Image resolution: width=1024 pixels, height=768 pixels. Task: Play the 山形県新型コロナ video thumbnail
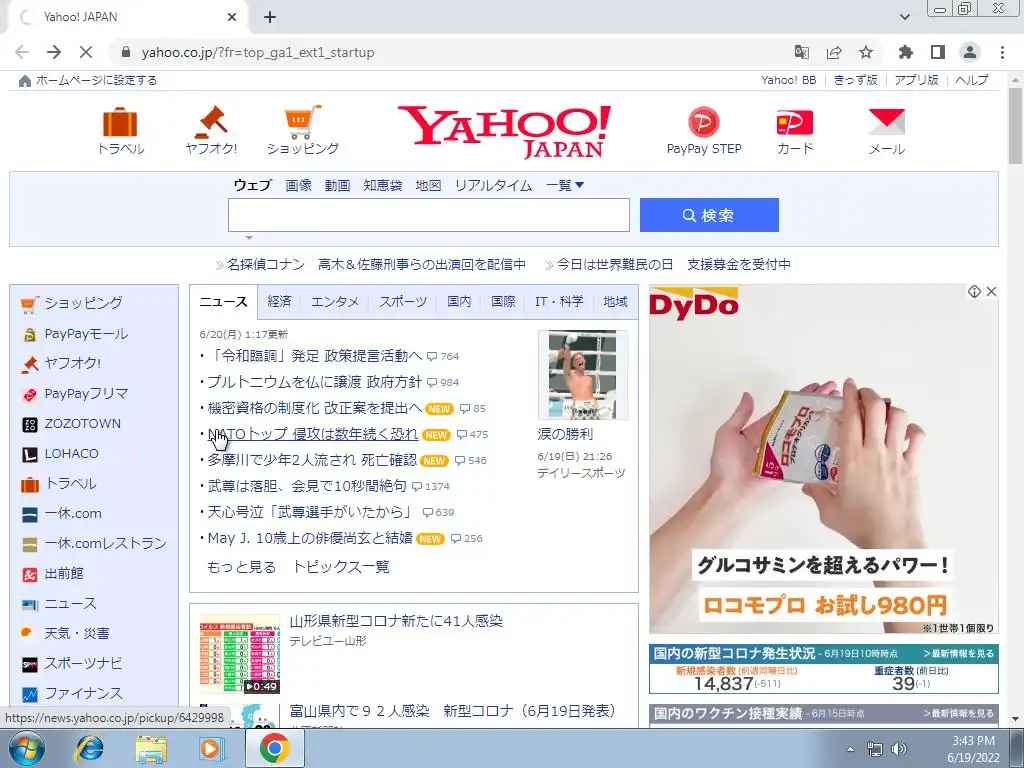point(240,654)
